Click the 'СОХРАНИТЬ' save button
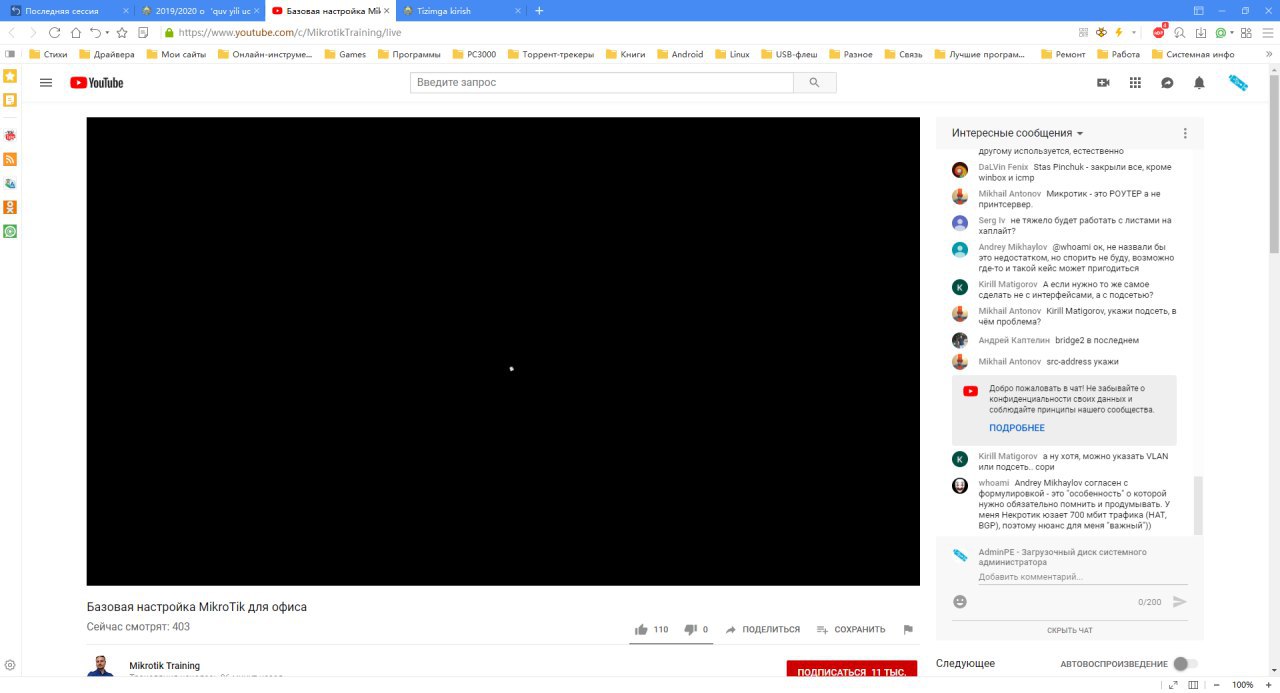Viewport: 1280px width, 693px height. point(851,629)
